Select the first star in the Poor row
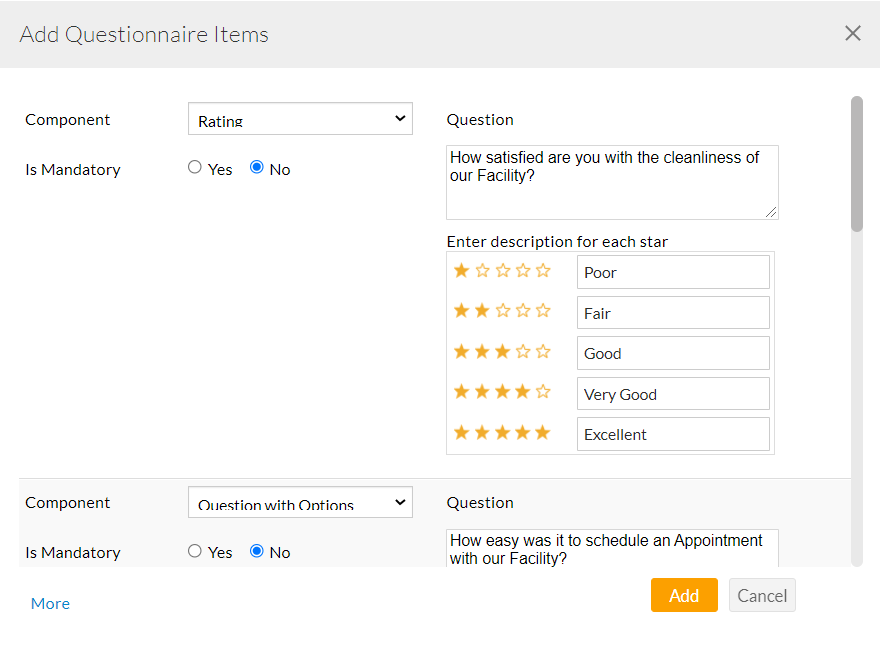 pos(462,270)
